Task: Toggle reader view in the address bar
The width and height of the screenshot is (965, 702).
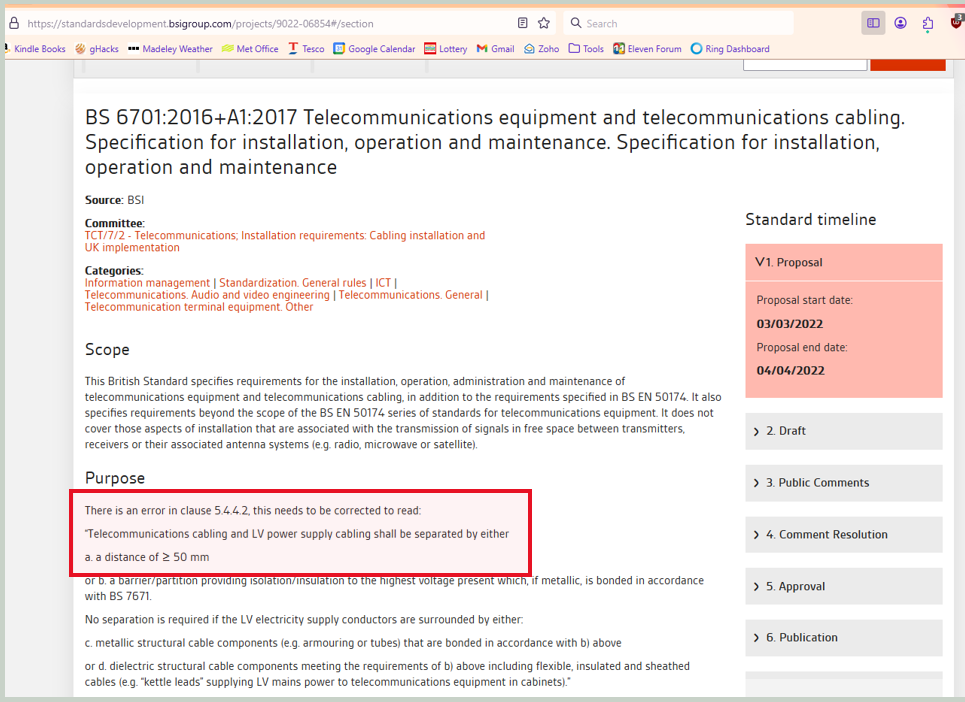Action: click(522, 22)
